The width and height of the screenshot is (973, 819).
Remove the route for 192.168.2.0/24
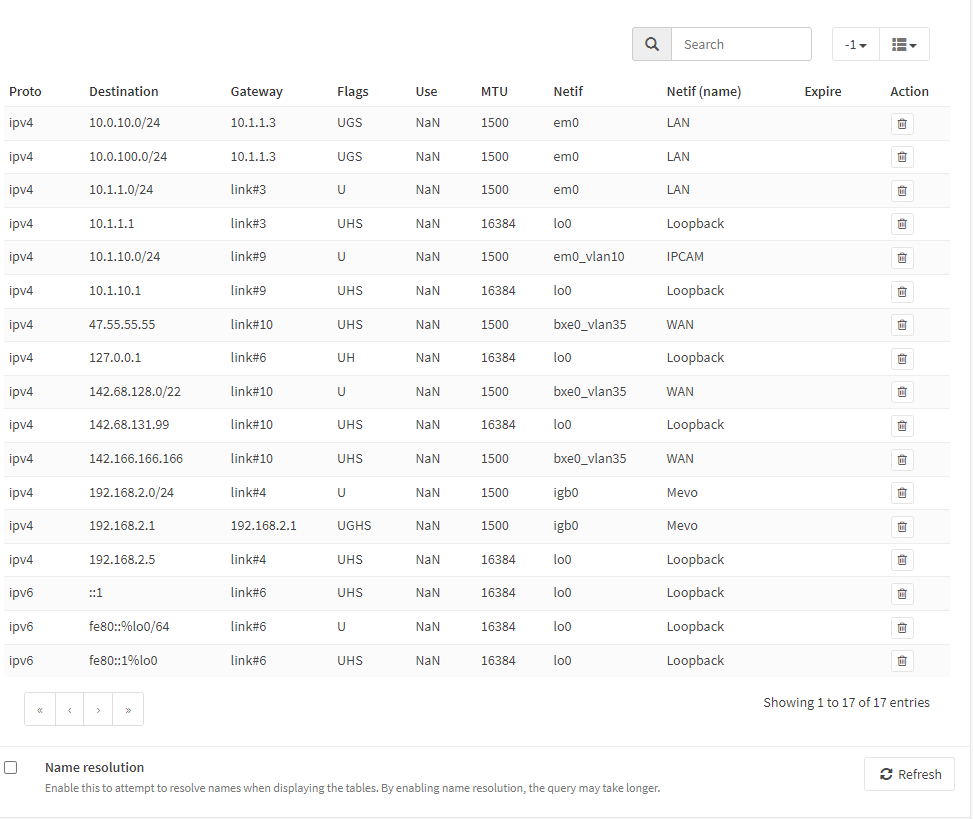(901, 492)
